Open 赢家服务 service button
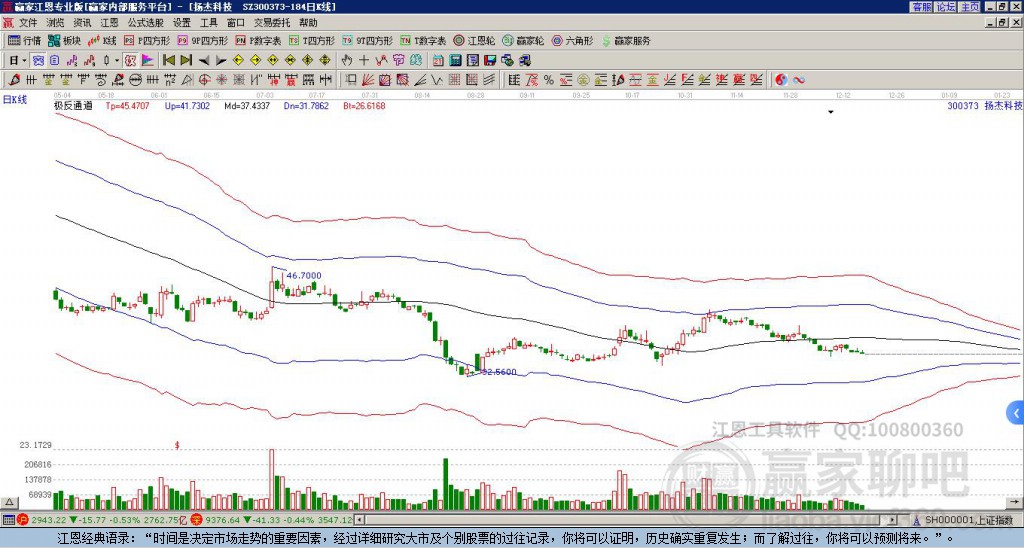This screenshot has width=1024, height=548. click(x=626, y=40)
